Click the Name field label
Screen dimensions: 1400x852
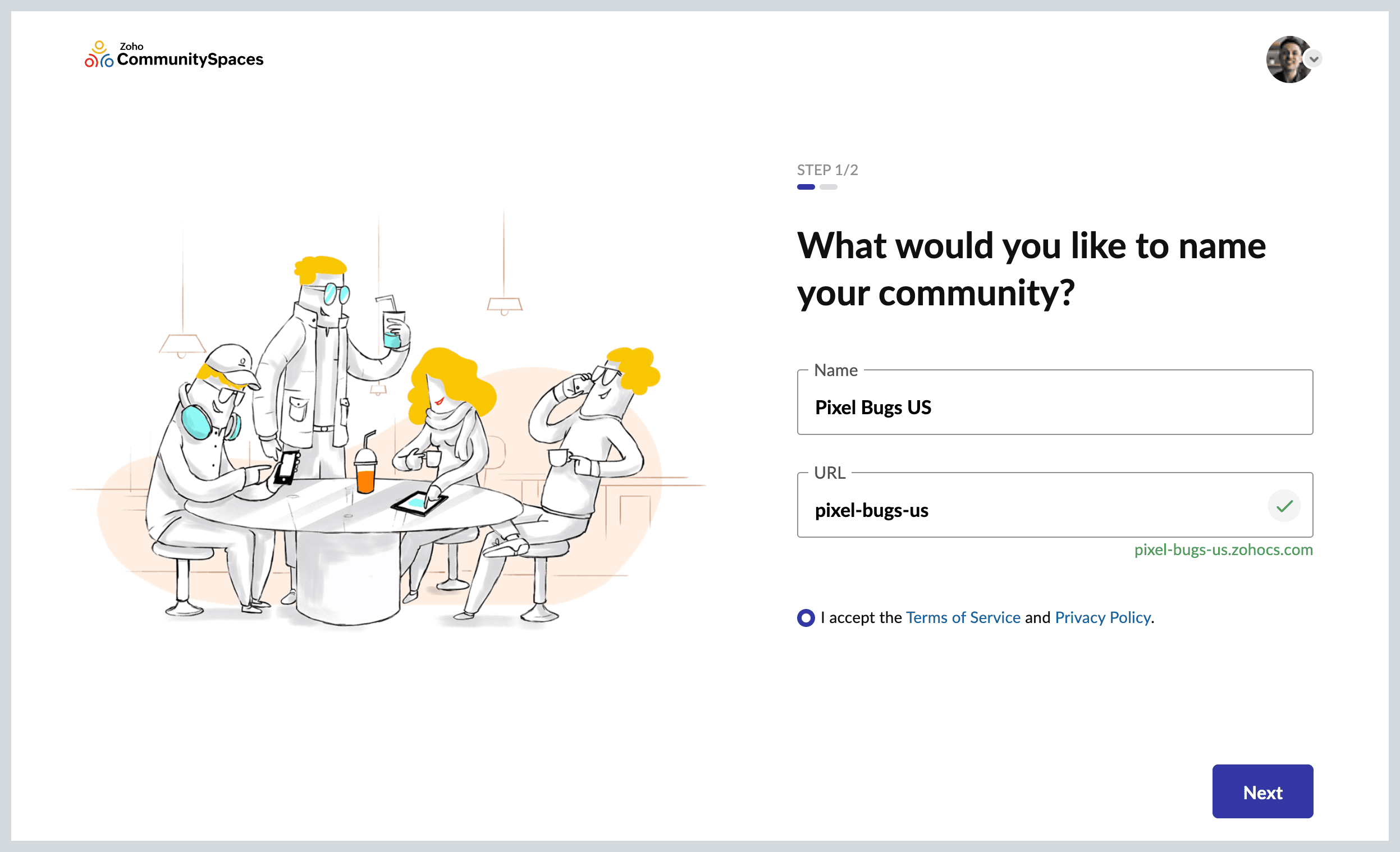(836, 370)
